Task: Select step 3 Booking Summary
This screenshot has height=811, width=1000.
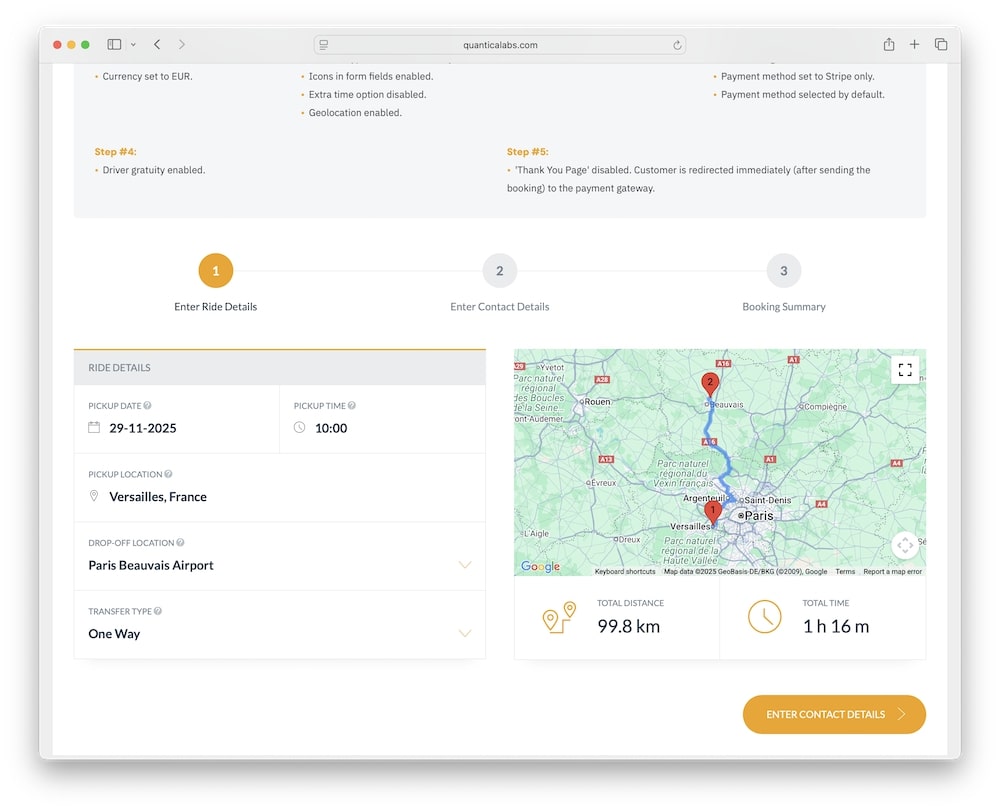Action: coord(783,271)
